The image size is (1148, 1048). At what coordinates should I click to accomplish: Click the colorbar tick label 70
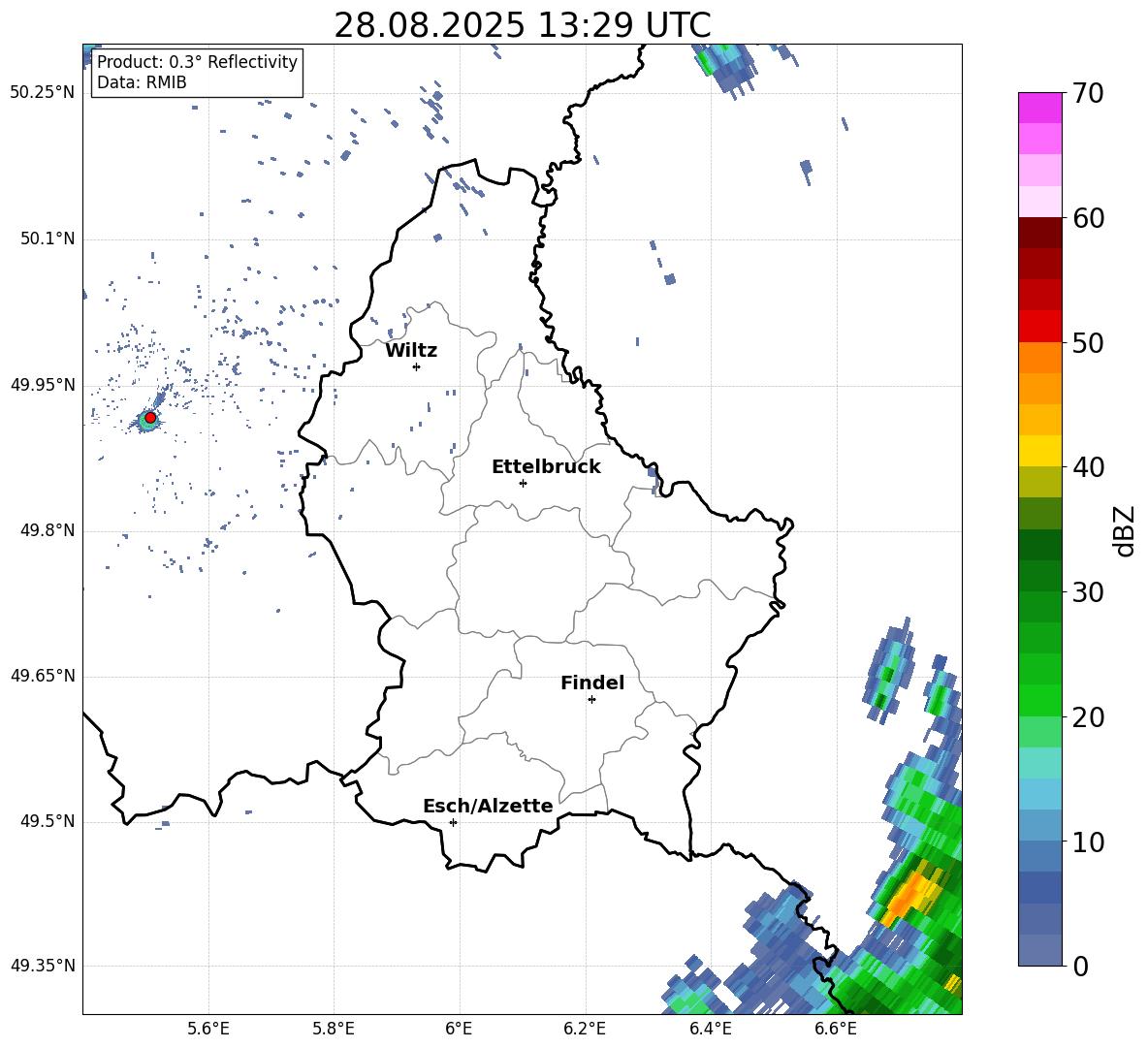tap(1088, 94)
